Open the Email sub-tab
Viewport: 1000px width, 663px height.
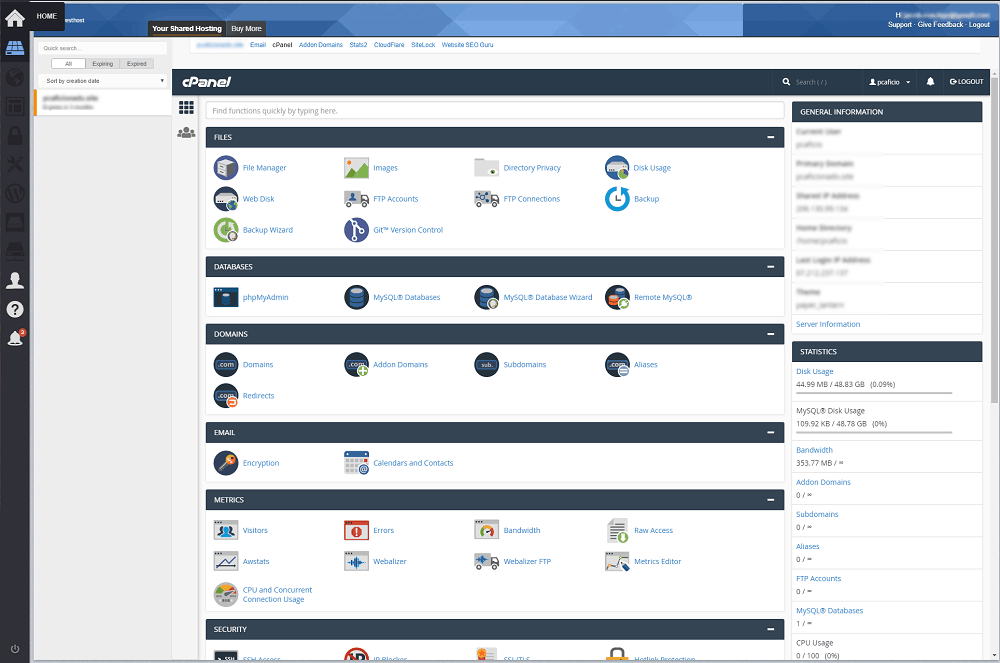[258, 45]
